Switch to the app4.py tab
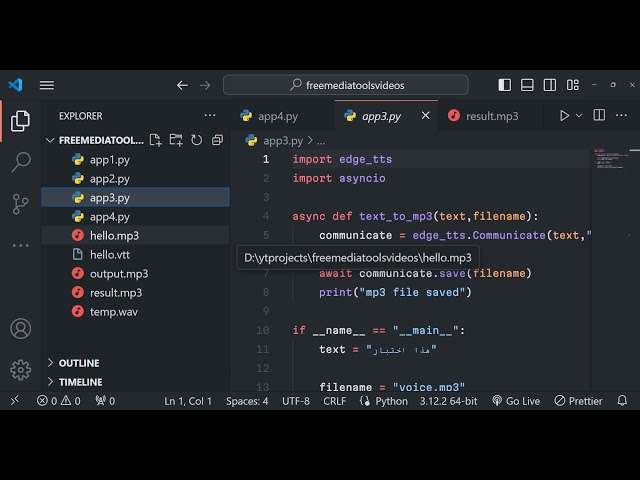640x480 pixels. (x=277, y=116)
